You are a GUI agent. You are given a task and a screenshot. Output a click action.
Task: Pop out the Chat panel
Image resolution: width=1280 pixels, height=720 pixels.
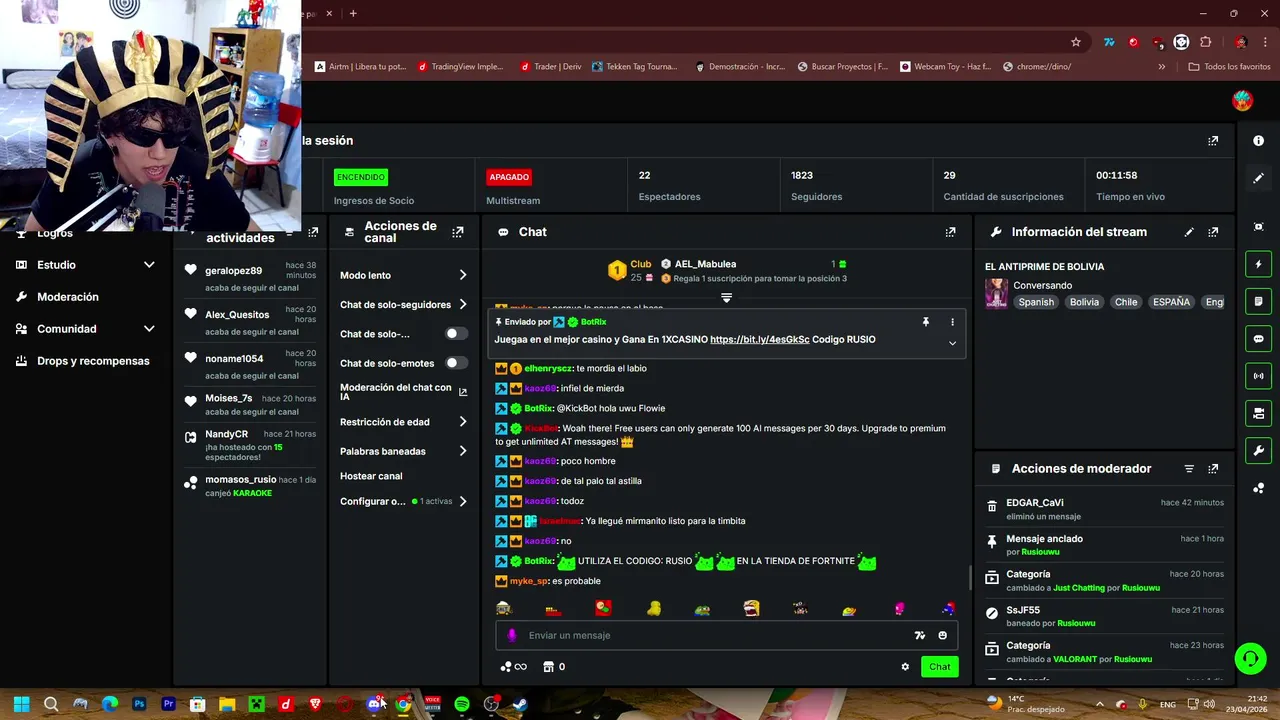pos(950,232)
